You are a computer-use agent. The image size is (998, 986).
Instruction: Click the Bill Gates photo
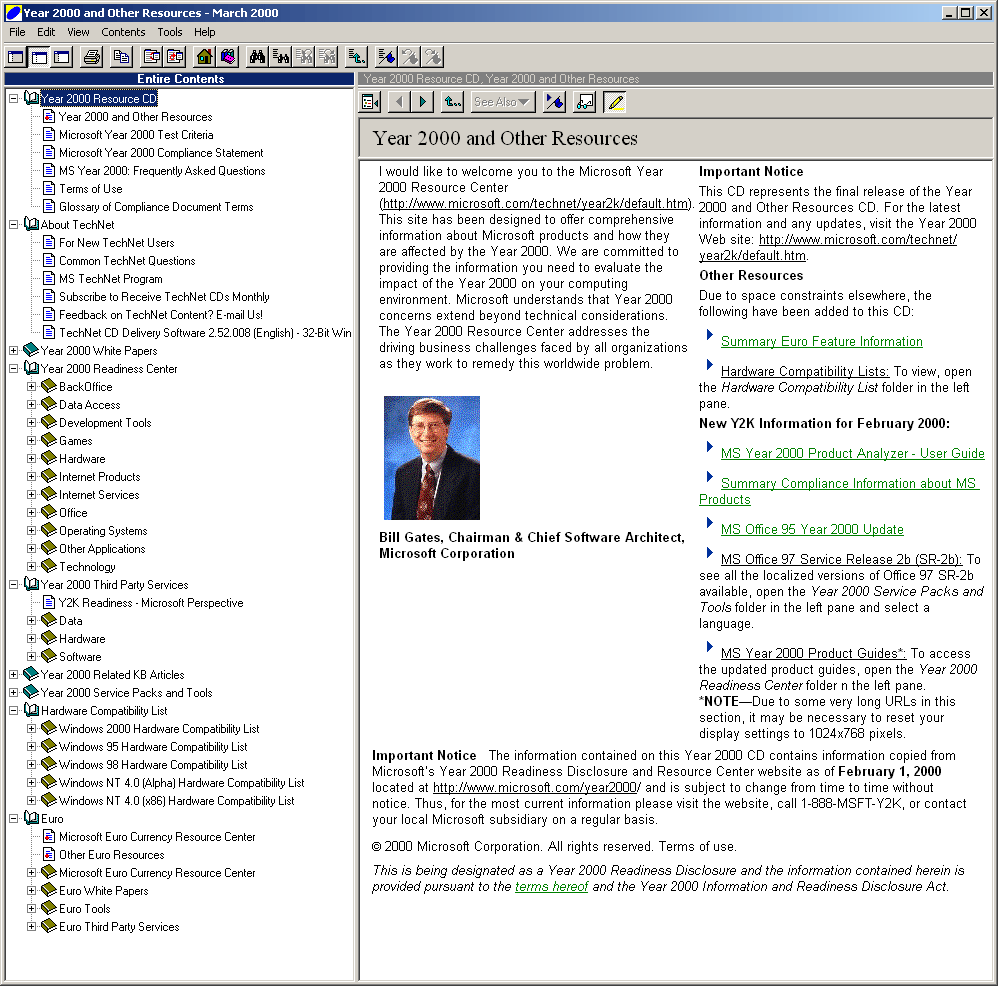432,458
